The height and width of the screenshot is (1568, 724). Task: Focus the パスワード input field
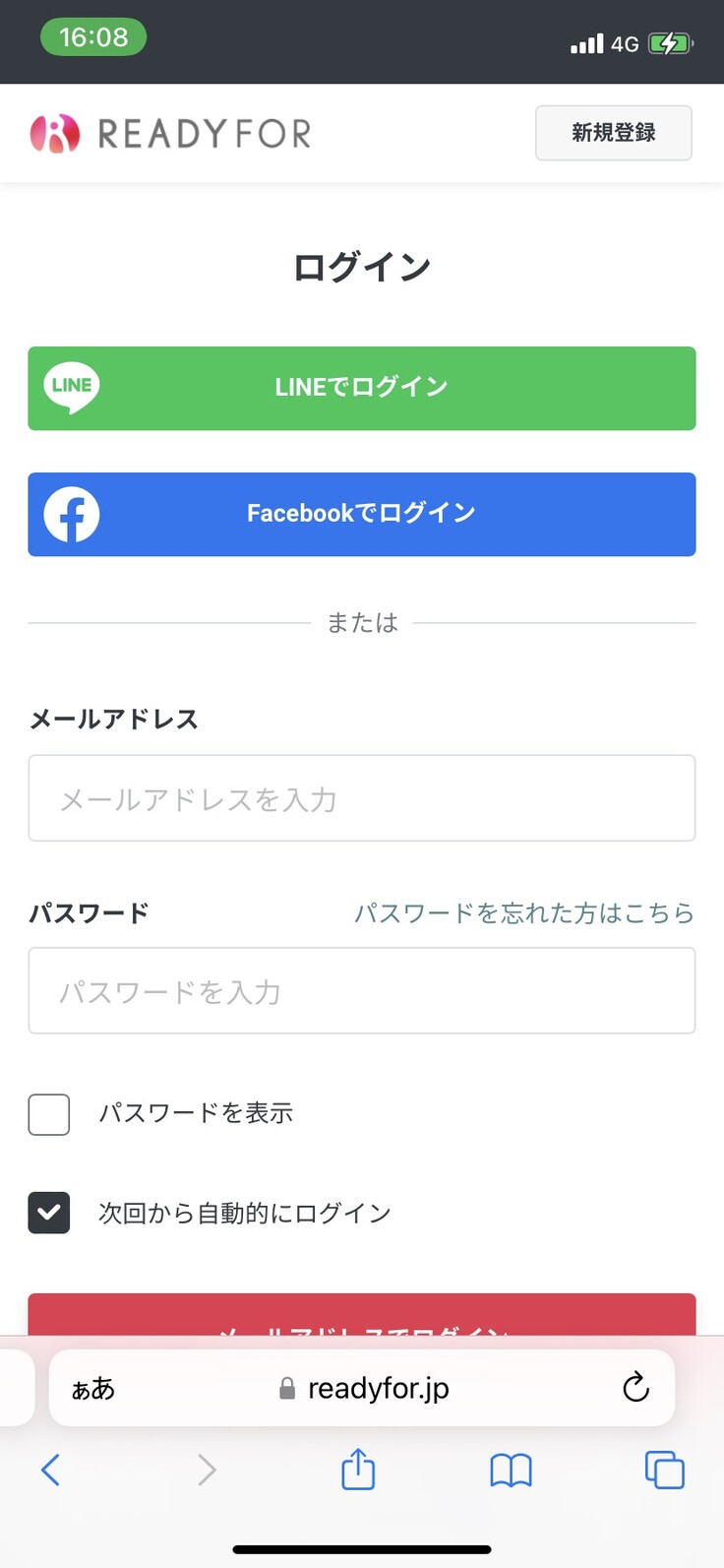(362, 990)
